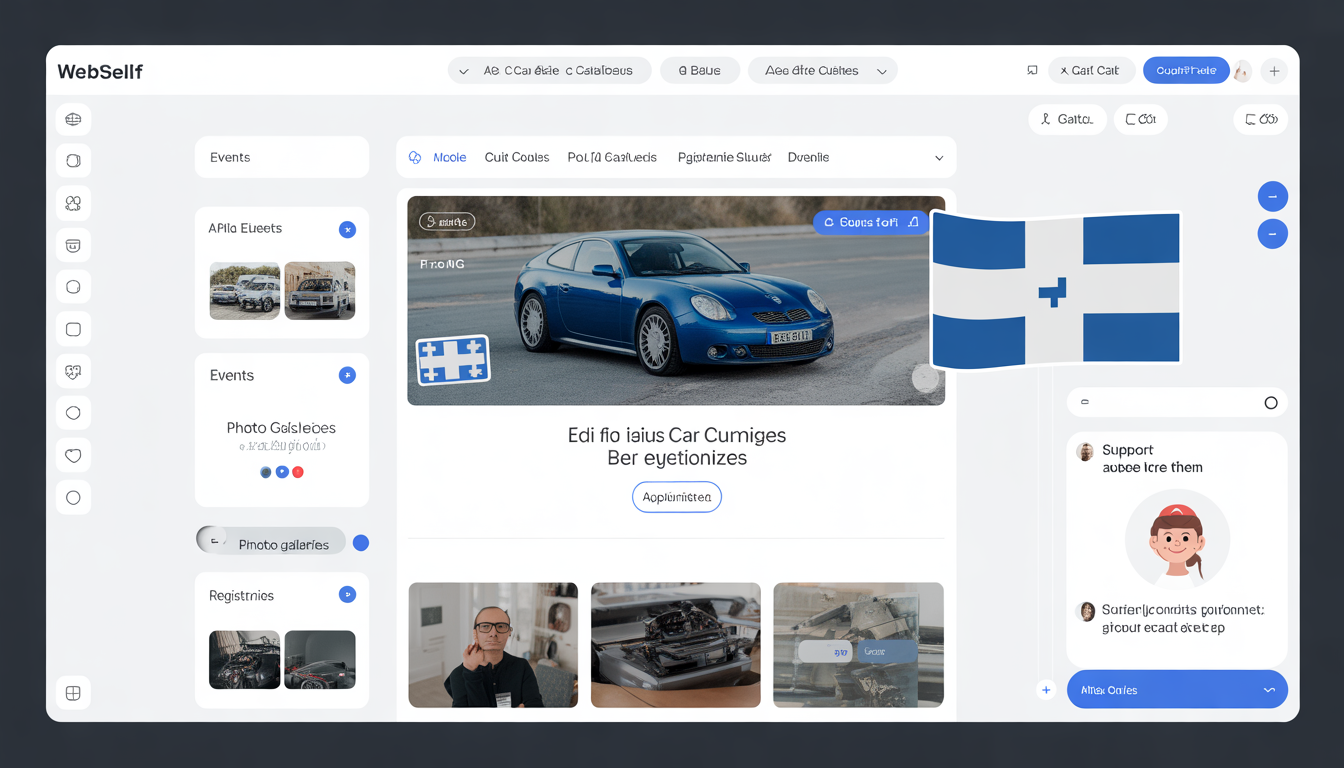Viewport: 1344px width, 768px height.
Task: Select the 'Dvenlie' tab
Action: 808,158
